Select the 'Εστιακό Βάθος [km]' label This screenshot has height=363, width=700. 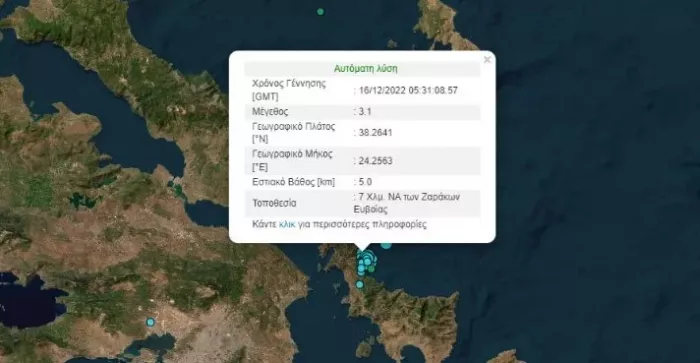coord(293,182)
